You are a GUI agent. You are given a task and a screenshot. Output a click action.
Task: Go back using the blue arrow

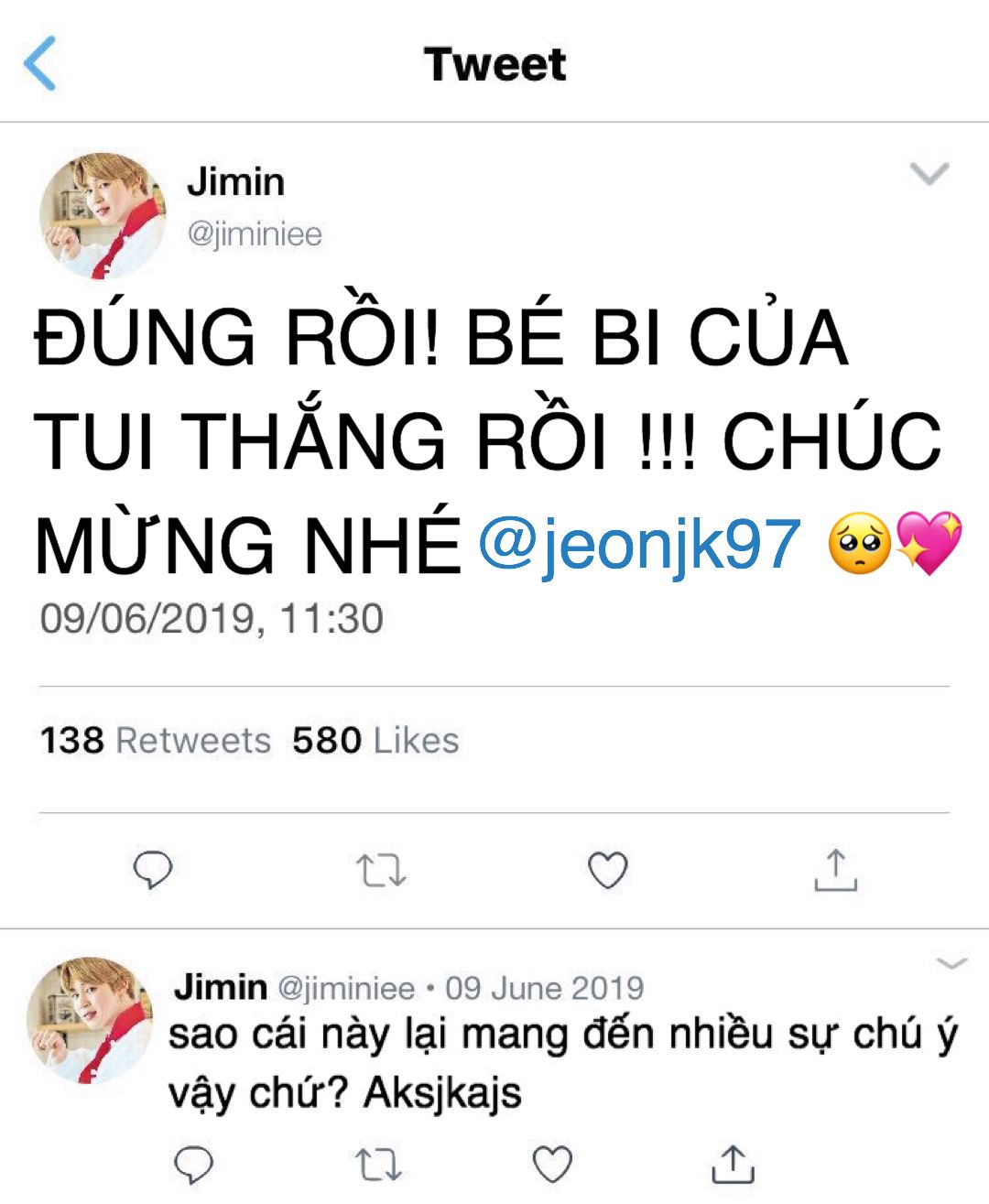(x=40, y=63)
